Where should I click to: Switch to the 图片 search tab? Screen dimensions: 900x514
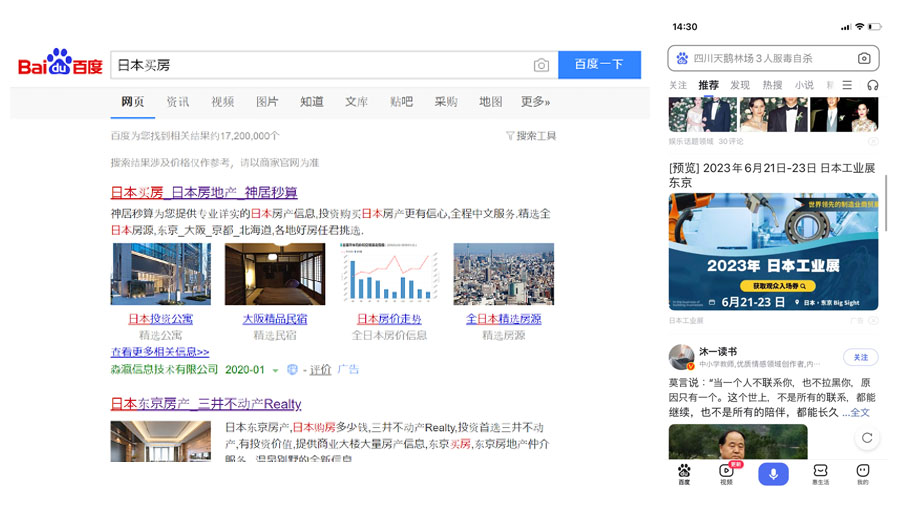(267, 102)
